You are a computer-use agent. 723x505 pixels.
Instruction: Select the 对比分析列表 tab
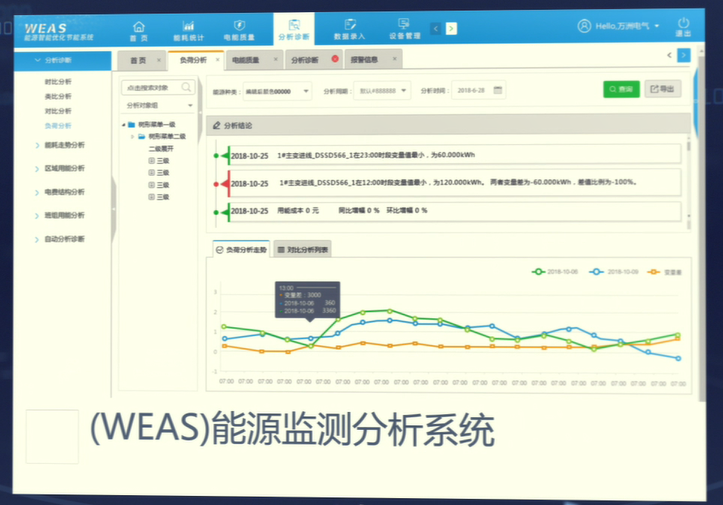[302, 250]
